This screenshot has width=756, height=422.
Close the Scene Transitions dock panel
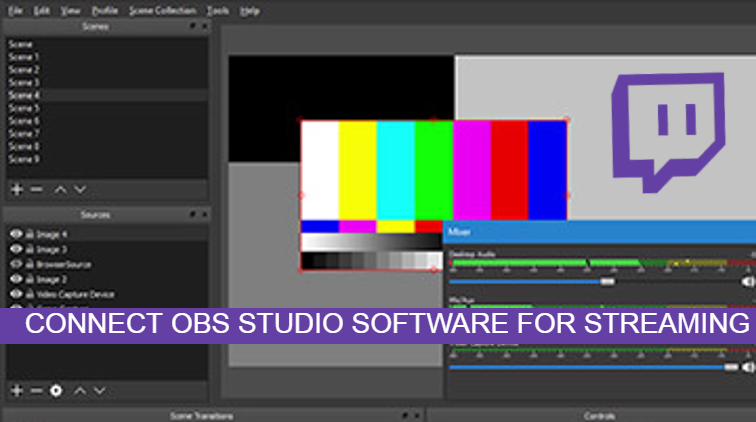[x=417, y=415]
